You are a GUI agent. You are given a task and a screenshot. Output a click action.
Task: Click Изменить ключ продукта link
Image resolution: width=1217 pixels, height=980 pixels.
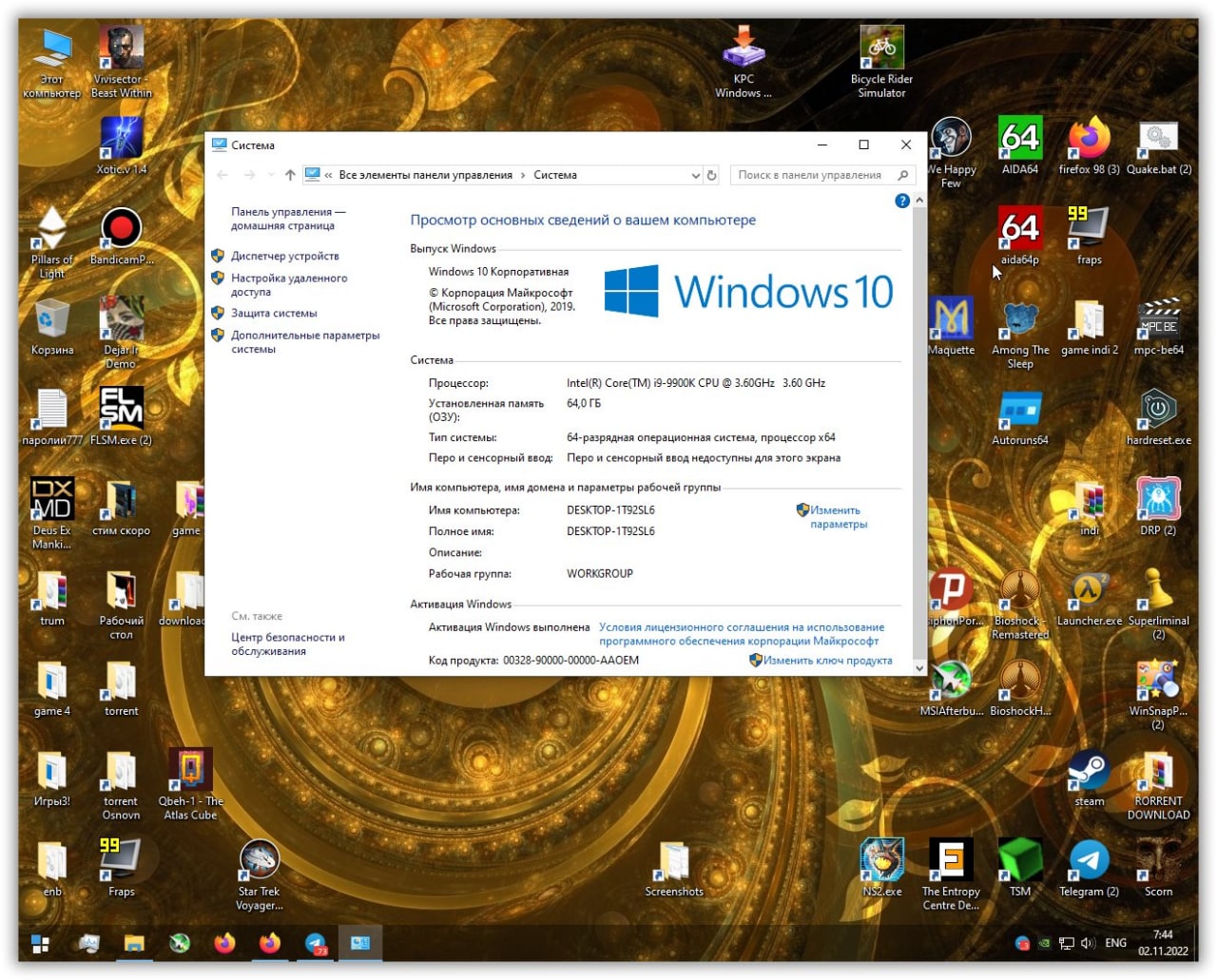point(827,660)
